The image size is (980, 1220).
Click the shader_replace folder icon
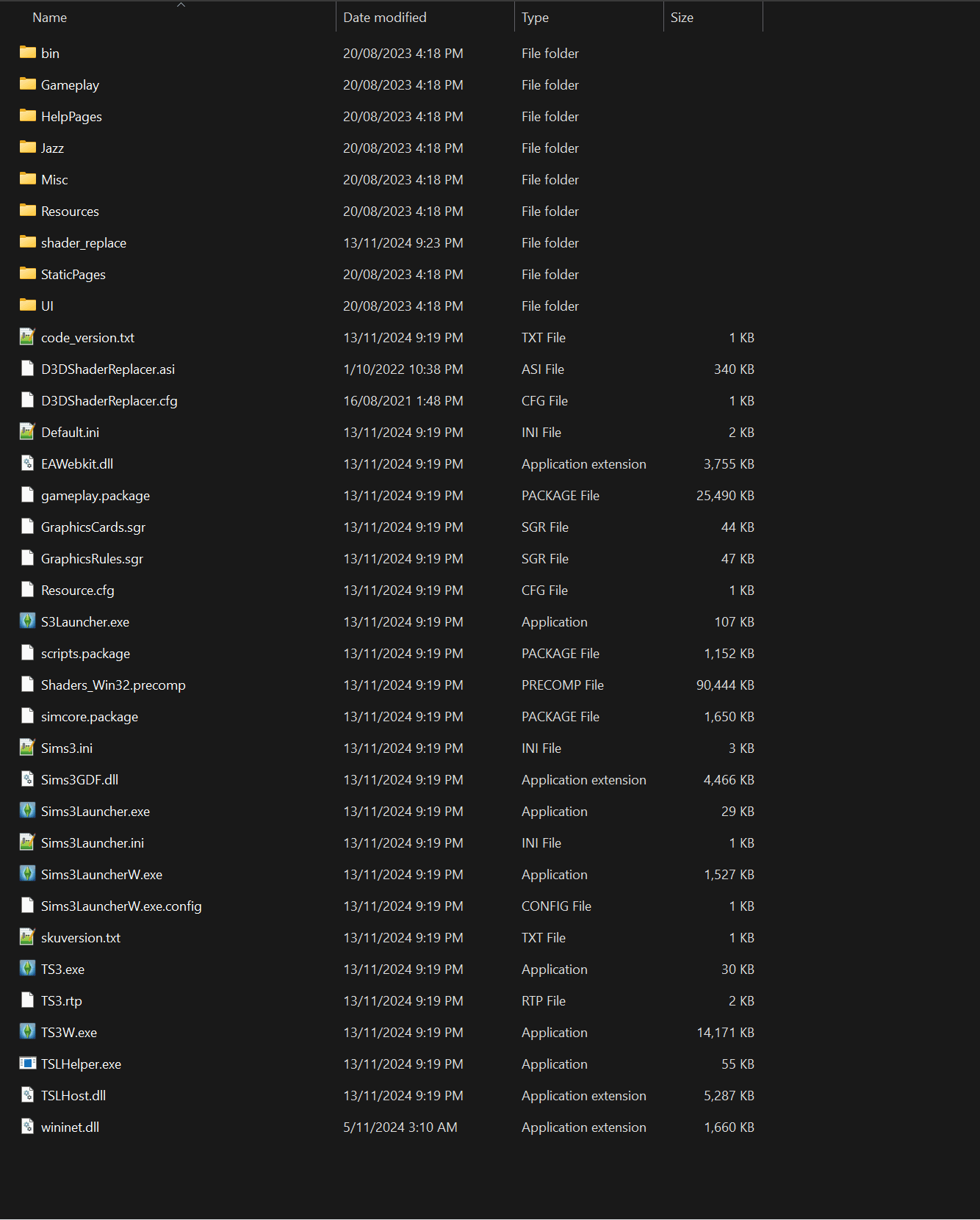28,242
